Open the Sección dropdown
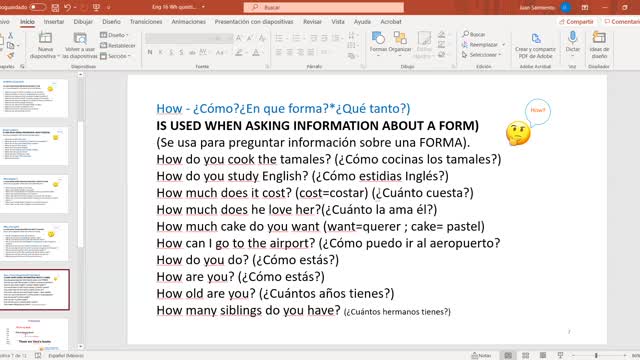The width and height of the screenshot is (640, 360). tap(116, 56)
